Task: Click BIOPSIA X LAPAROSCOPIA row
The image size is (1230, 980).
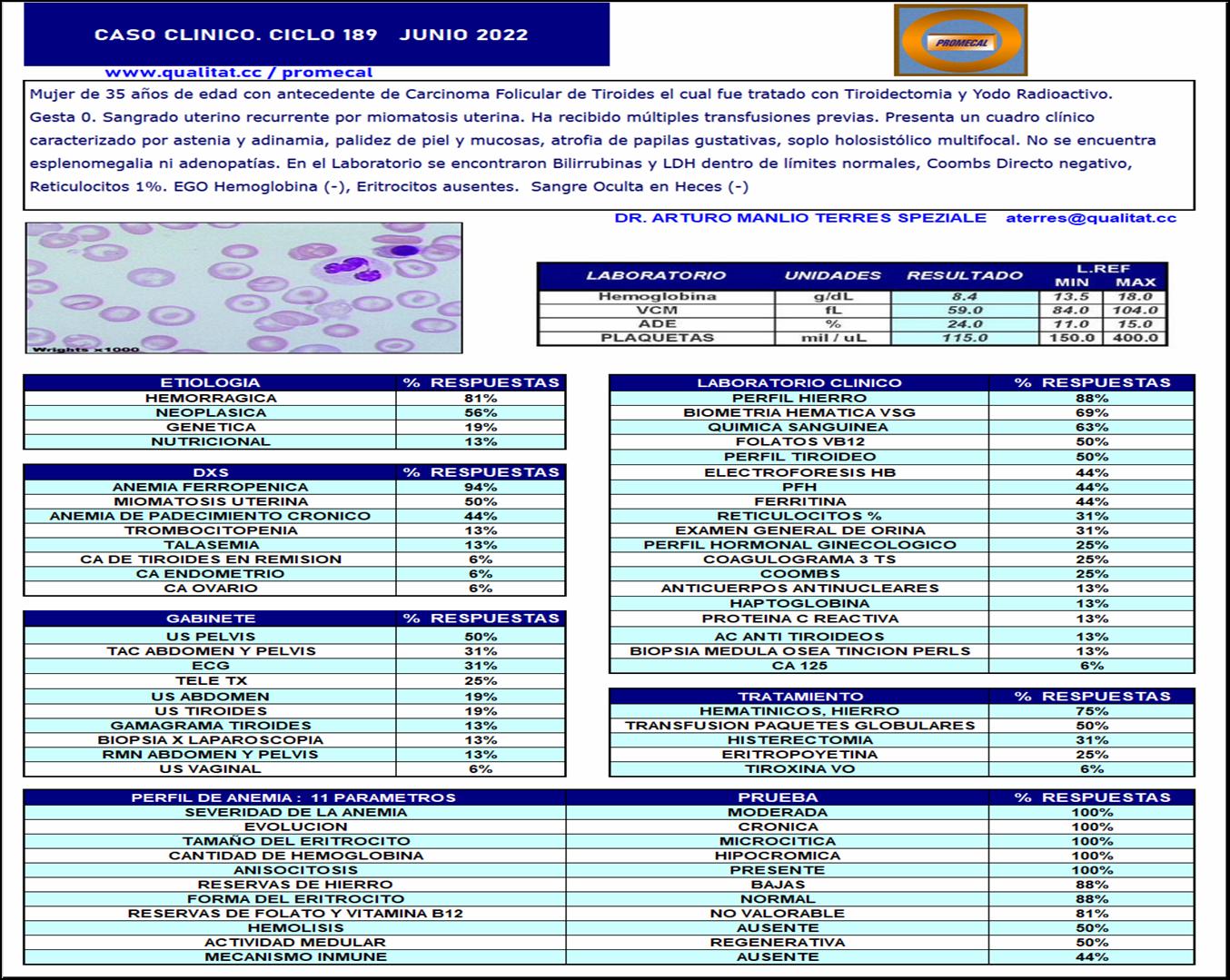Action: pyautogui.click(x=294, y=740)
